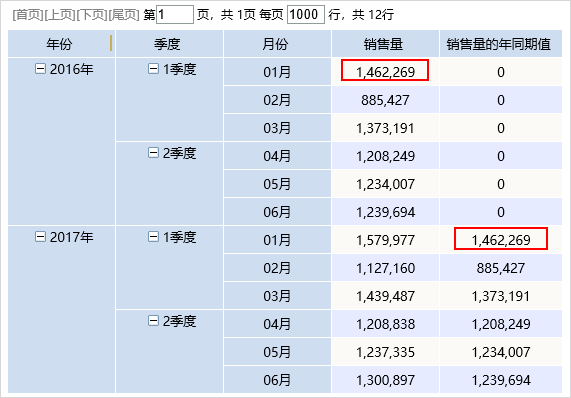Viewport: 571px width, 398px height.
Task: Select 2017年 01月 year-ago value 1,462,269
Action: (501, 240)
